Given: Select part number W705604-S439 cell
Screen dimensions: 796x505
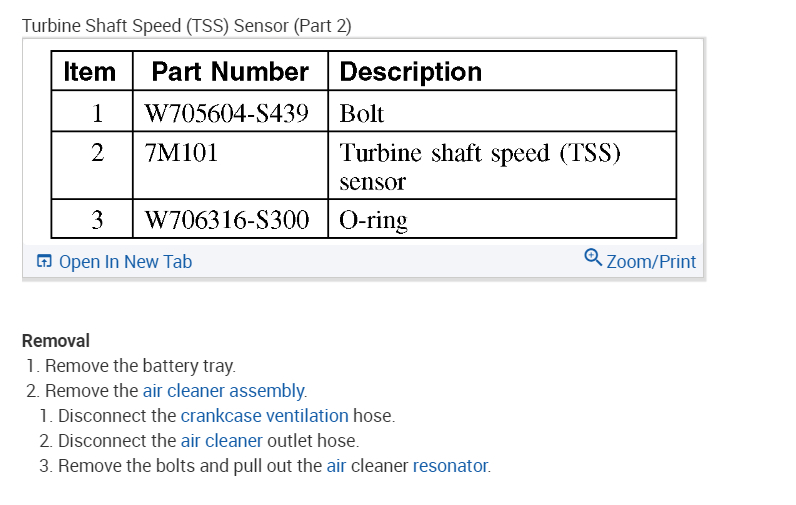Looking at the screenshot, I should [x=226, y=113].
